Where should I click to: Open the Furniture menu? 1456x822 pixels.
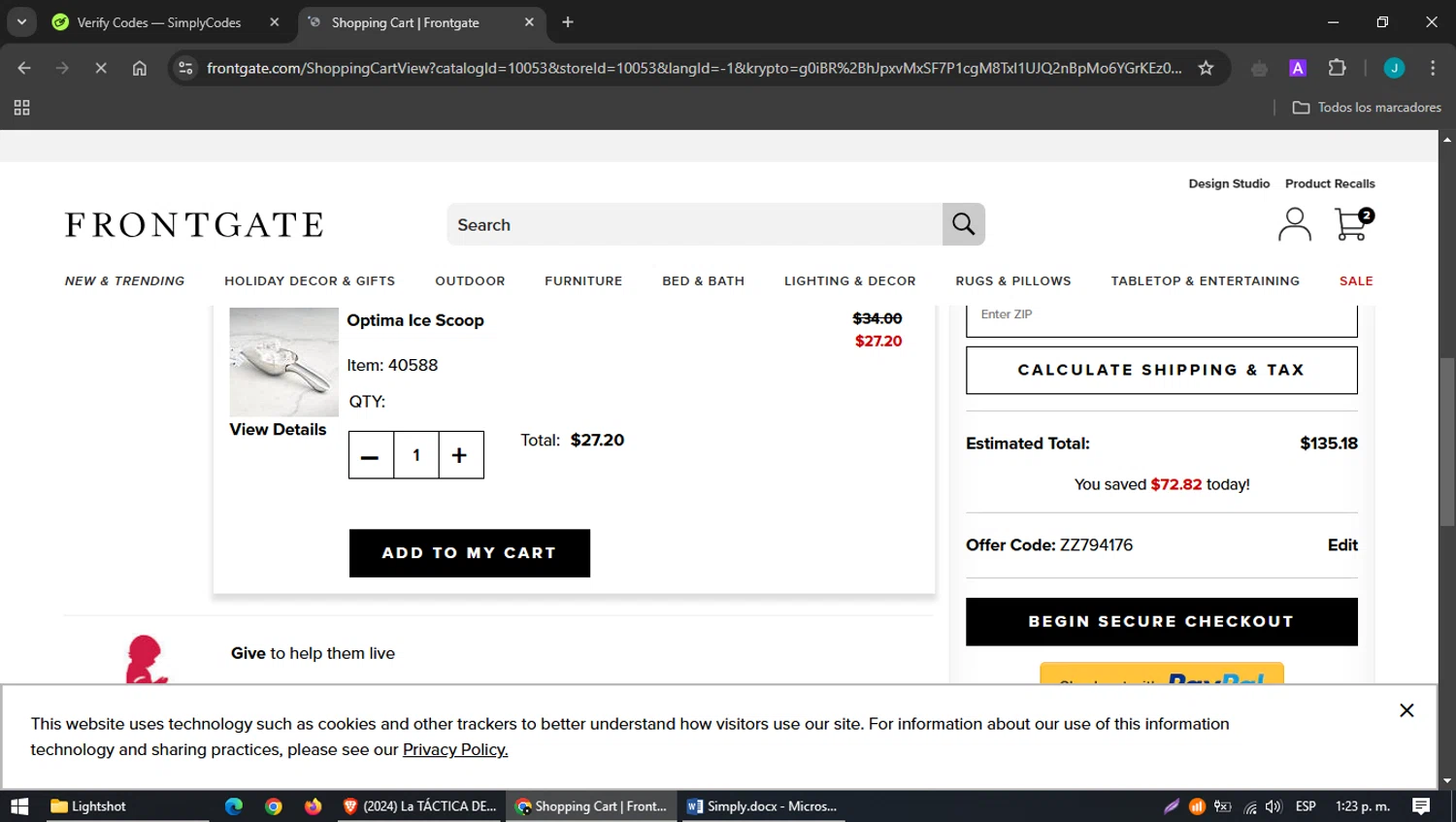tap(583, 281)
